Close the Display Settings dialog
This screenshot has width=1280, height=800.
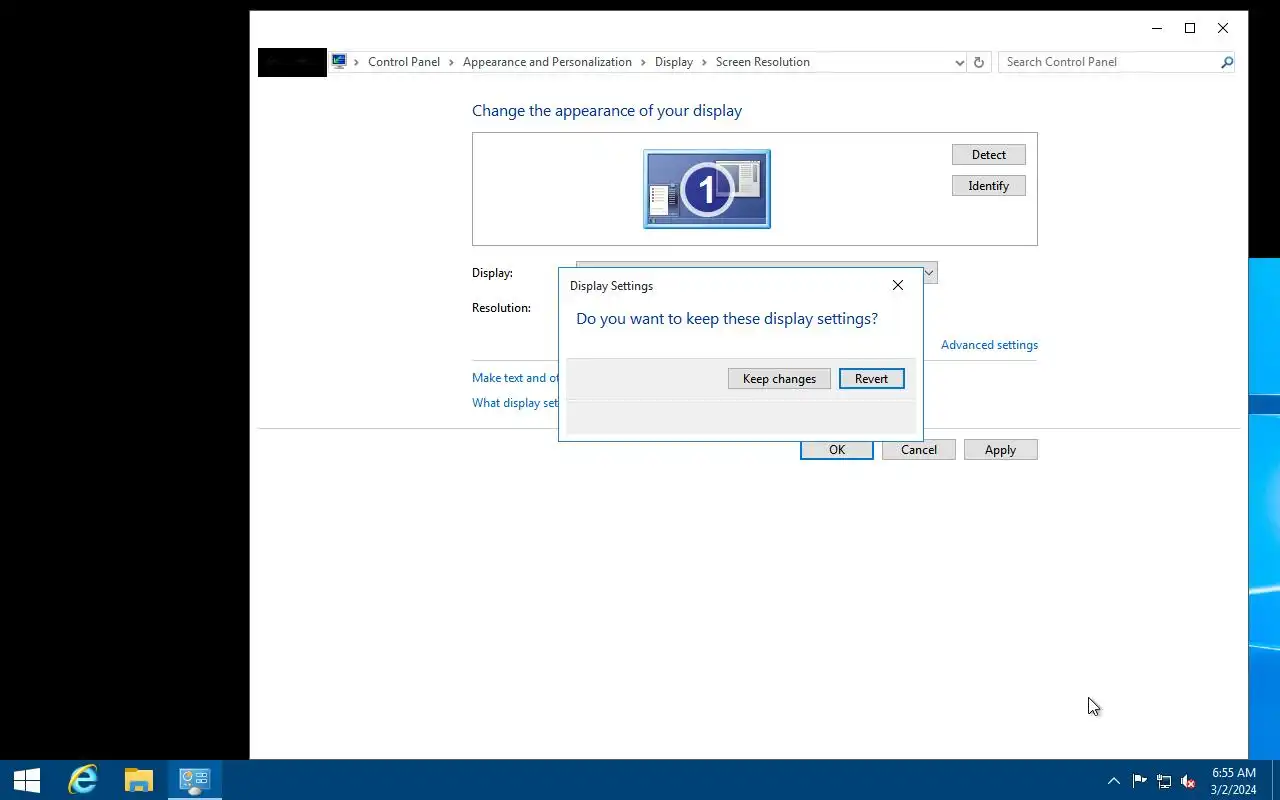(x=898, y=285)
